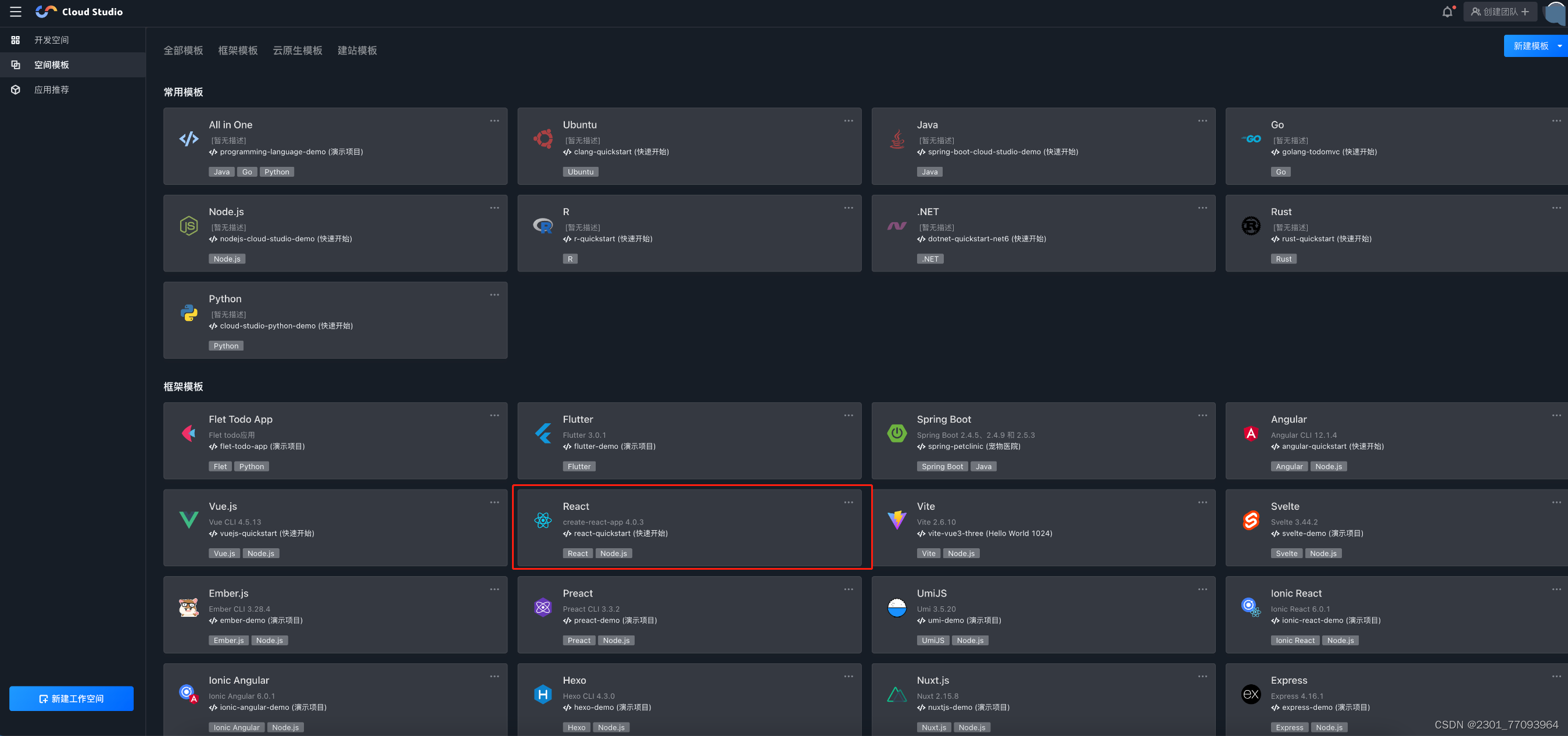
Task: Click the 创建团队 button
Action: pos(1499,12)
